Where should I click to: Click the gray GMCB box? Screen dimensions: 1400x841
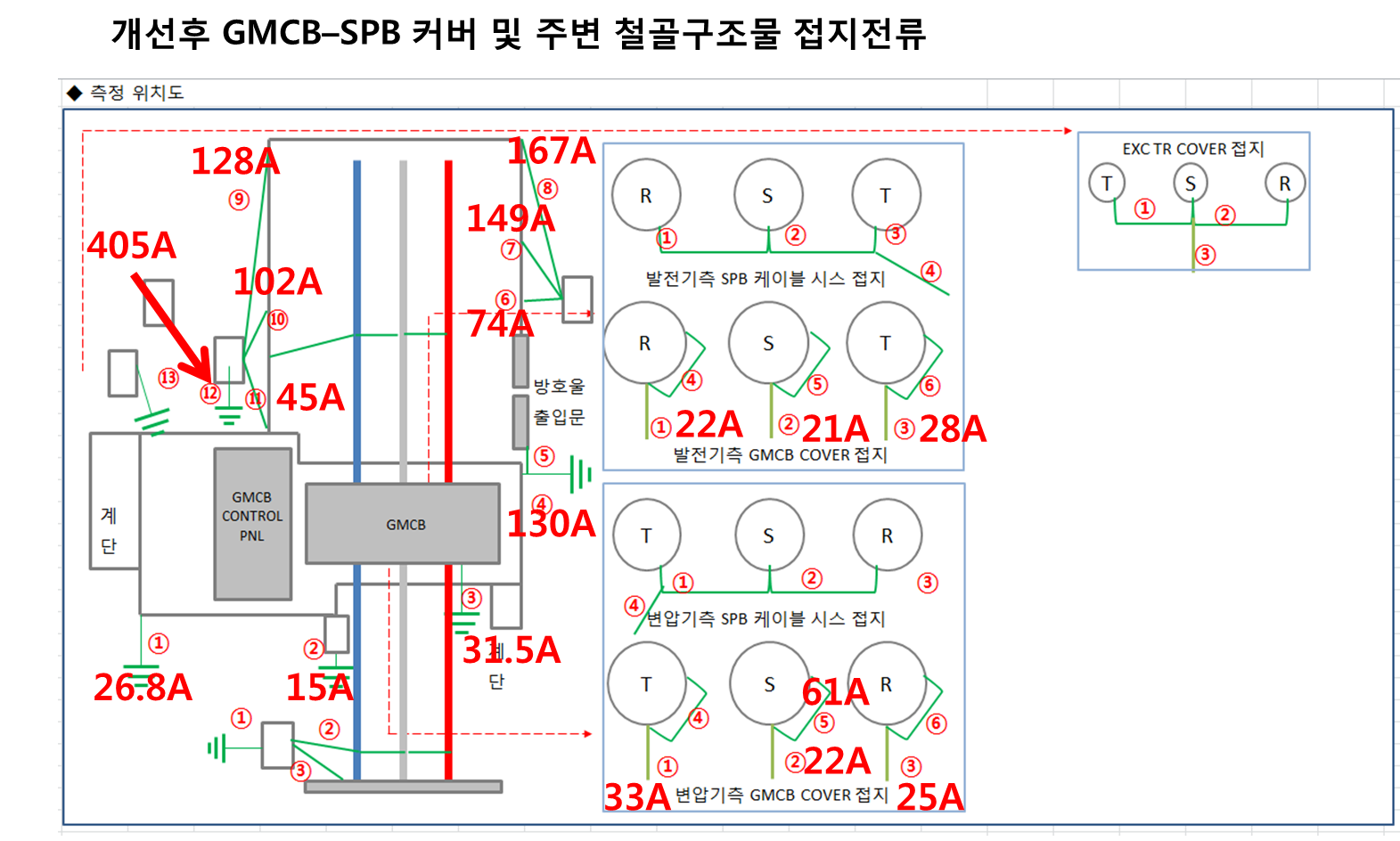pos(403,524)
